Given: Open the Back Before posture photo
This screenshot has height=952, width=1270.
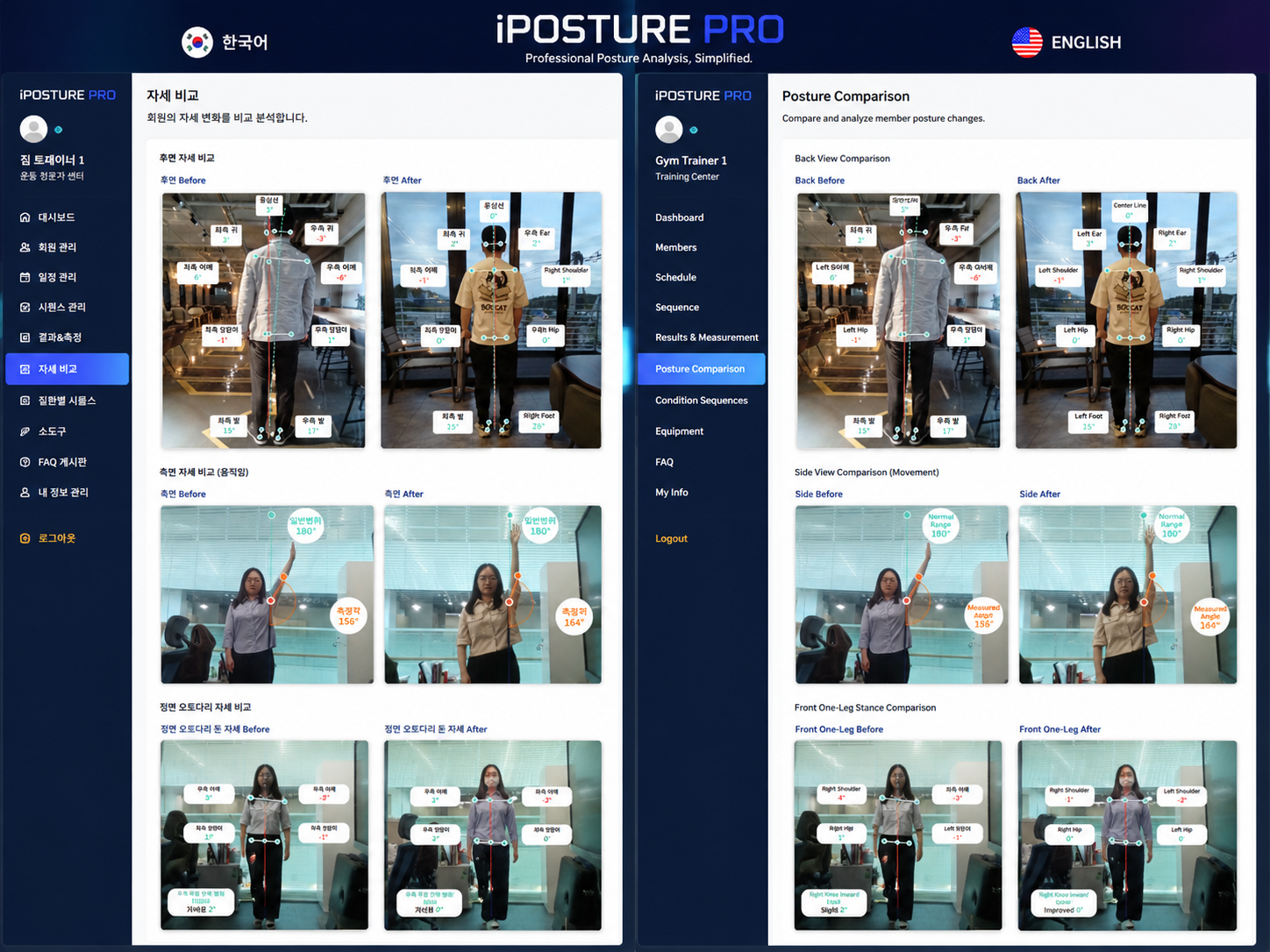Looking at the screenshot, I should 898,320.
